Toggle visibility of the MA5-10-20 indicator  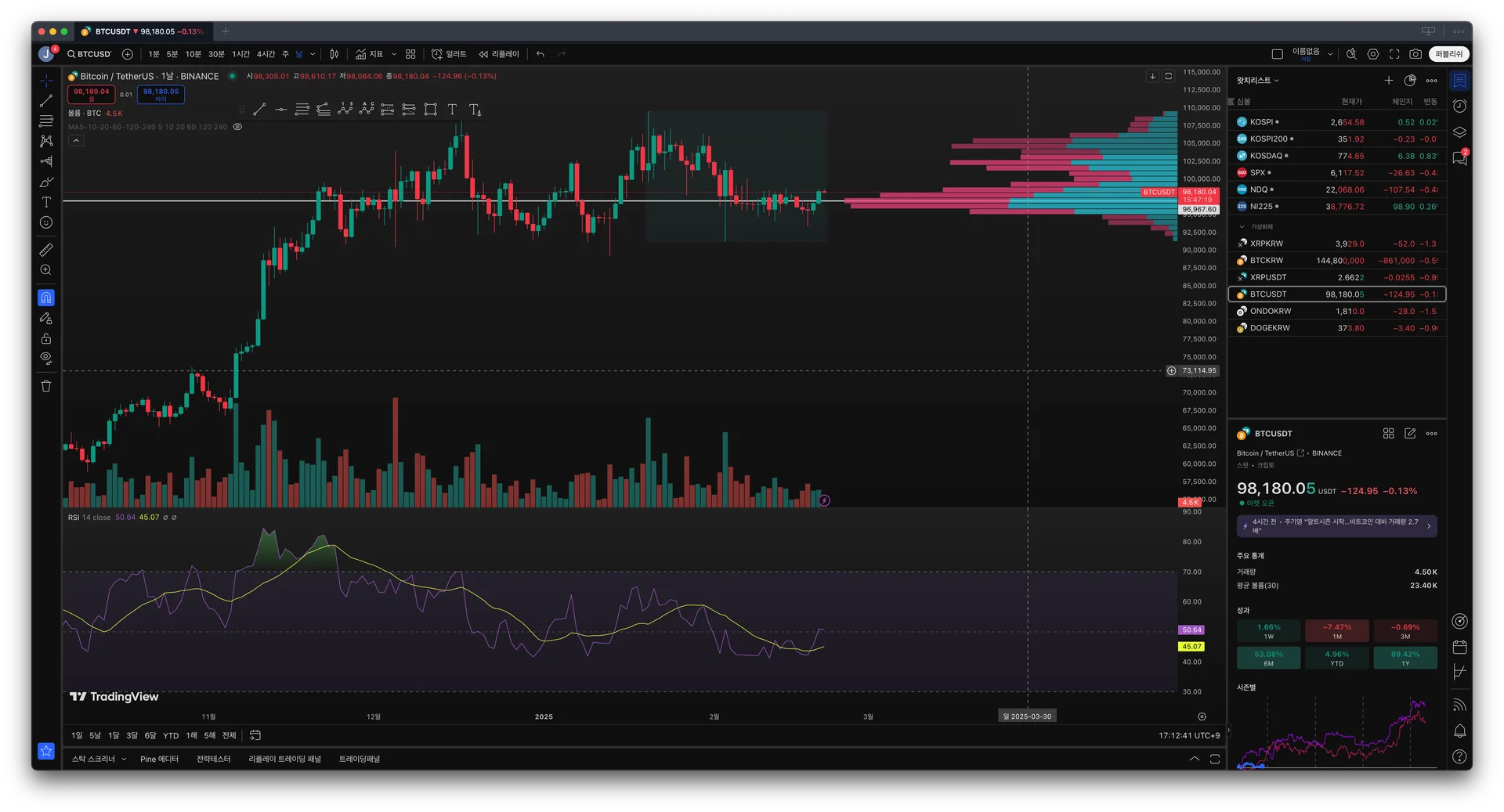(238, 127)
